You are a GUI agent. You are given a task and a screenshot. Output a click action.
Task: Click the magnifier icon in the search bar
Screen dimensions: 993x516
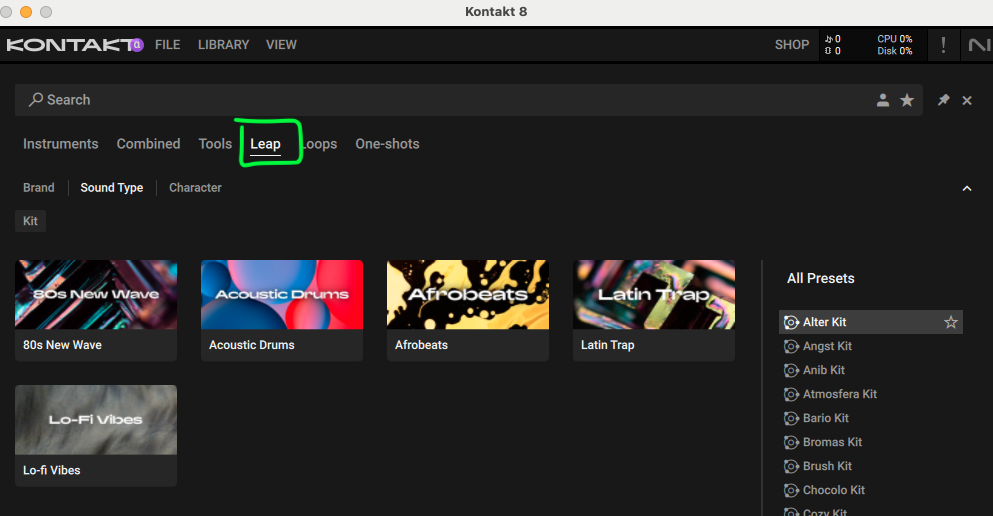pyautogui.click(x=36, y=99)
